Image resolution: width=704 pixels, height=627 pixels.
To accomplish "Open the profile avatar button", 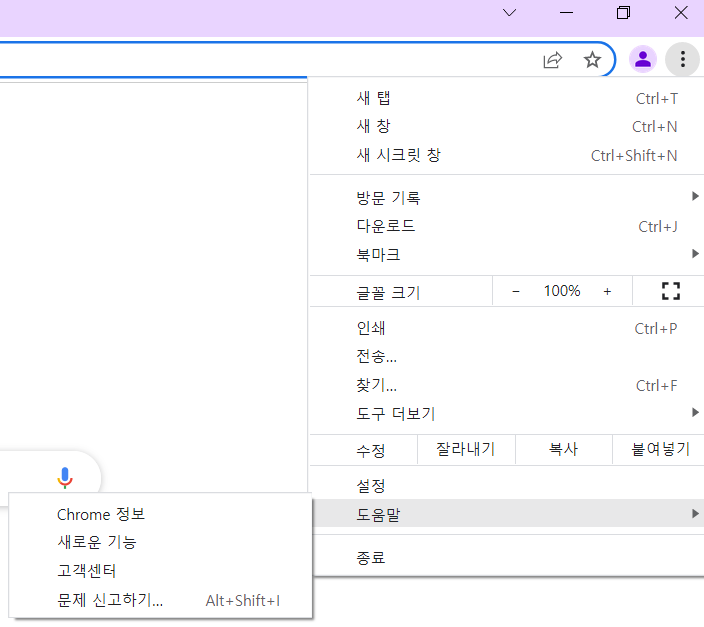I will 642,59.
